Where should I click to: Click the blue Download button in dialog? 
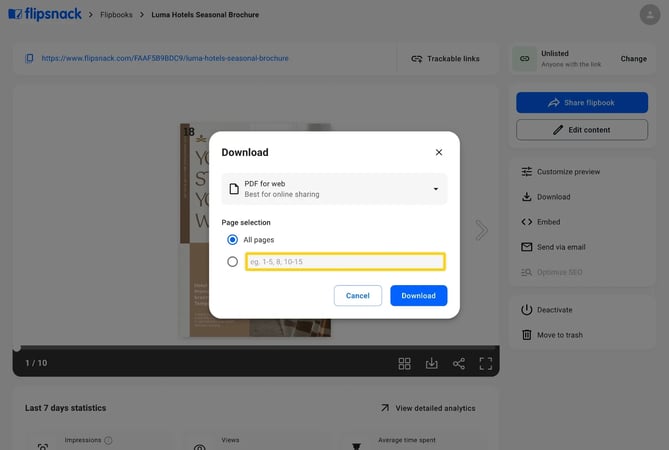tap(419, 296)
